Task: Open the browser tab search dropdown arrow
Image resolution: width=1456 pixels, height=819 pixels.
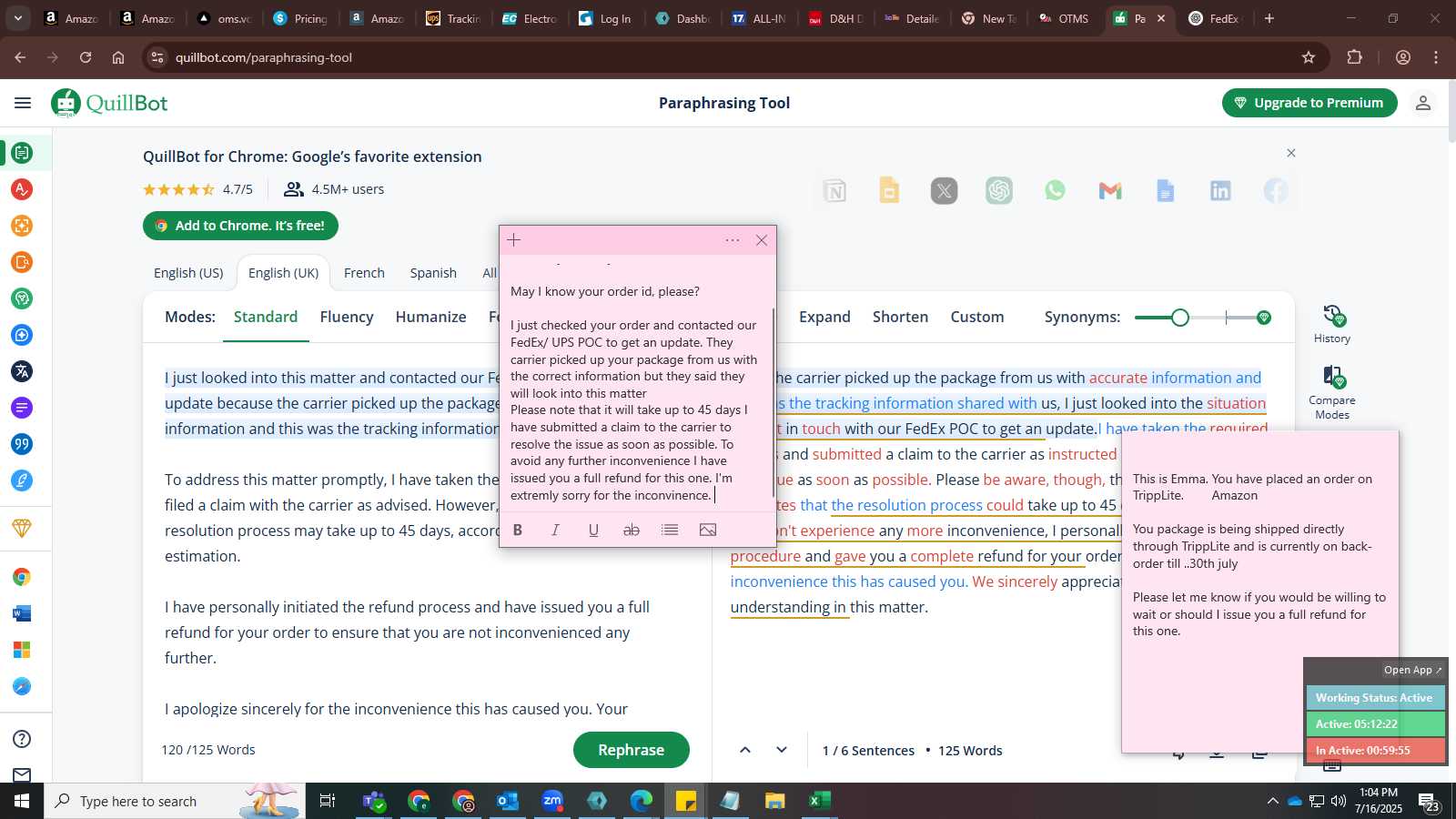Action: [18, 18]
